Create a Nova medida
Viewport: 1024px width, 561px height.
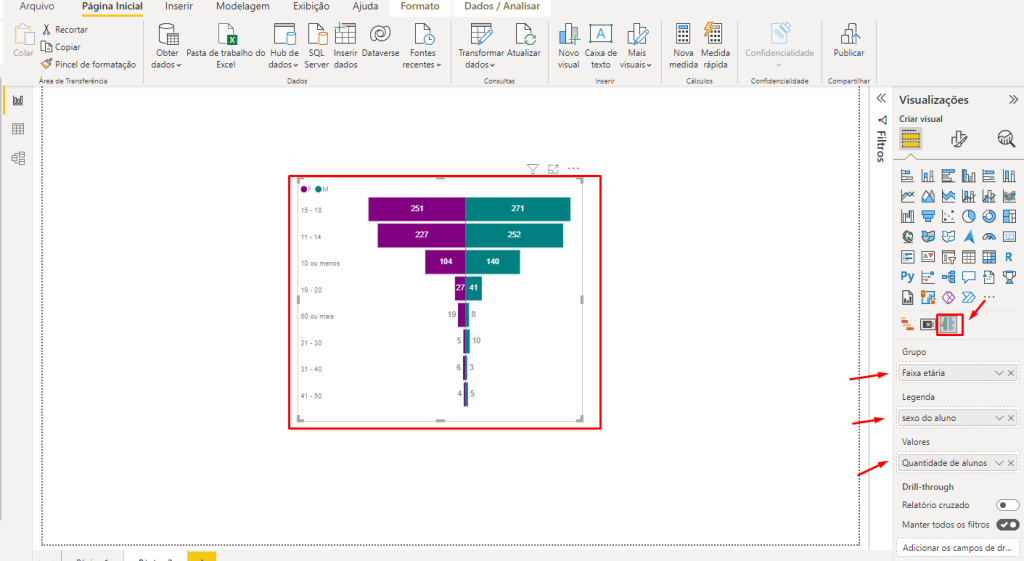684,35
